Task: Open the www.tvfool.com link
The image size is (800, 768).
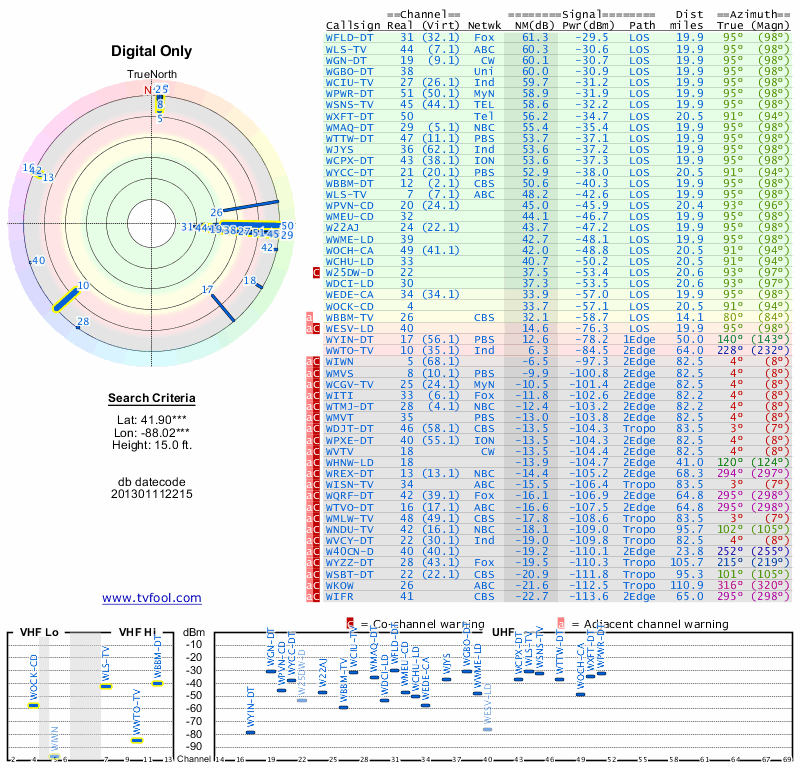Action: click(x=152, y=598)
